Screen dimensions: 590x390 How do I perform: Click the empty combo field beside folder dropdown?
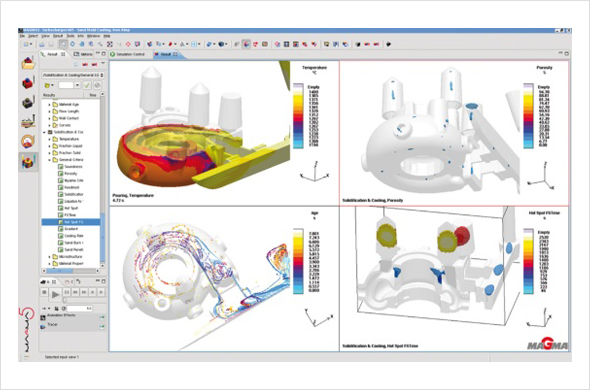[x=69, y=85]
